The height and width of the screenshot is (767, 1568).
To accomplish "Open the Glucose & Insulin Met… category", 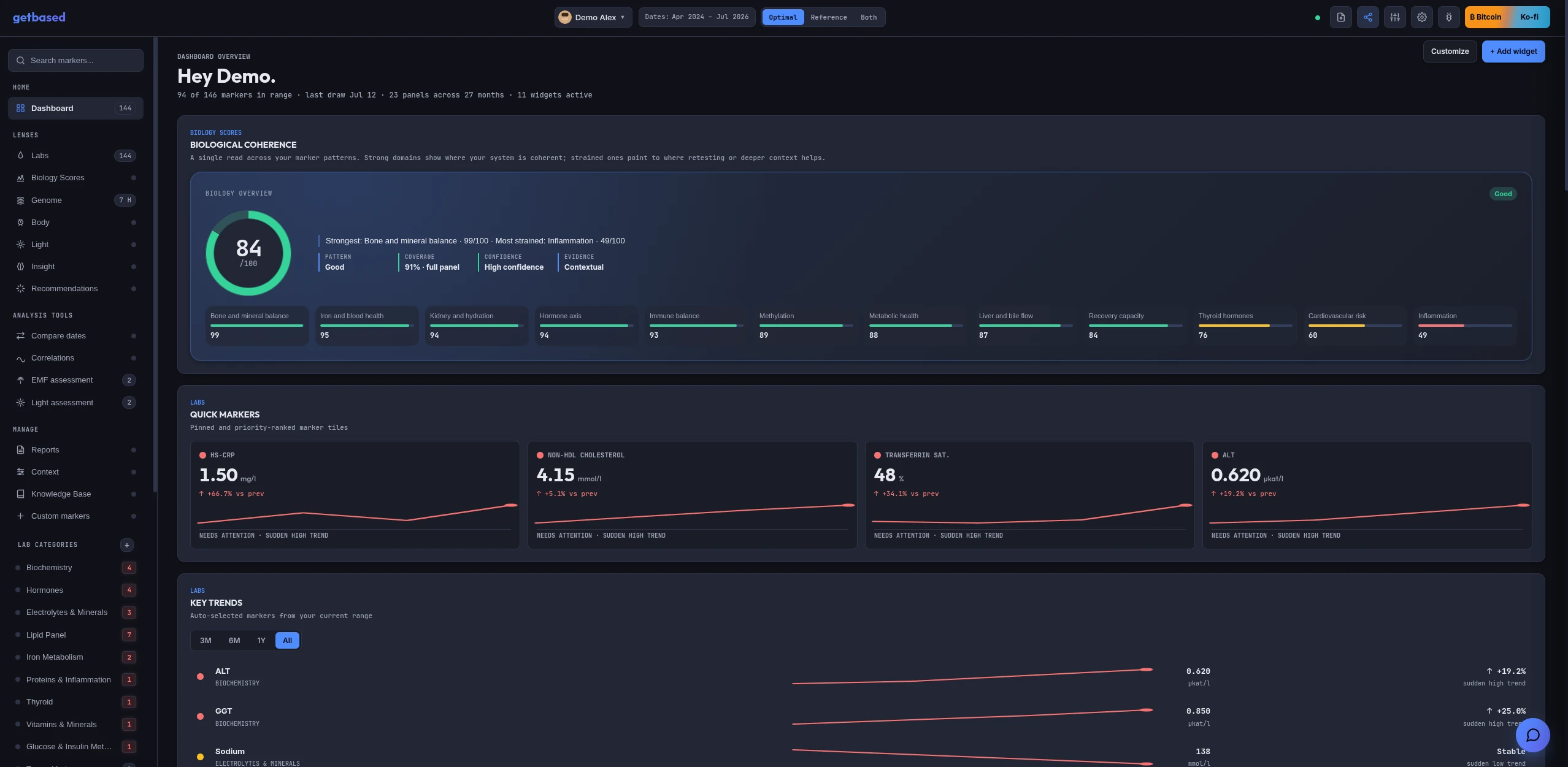I will point(75,747).
